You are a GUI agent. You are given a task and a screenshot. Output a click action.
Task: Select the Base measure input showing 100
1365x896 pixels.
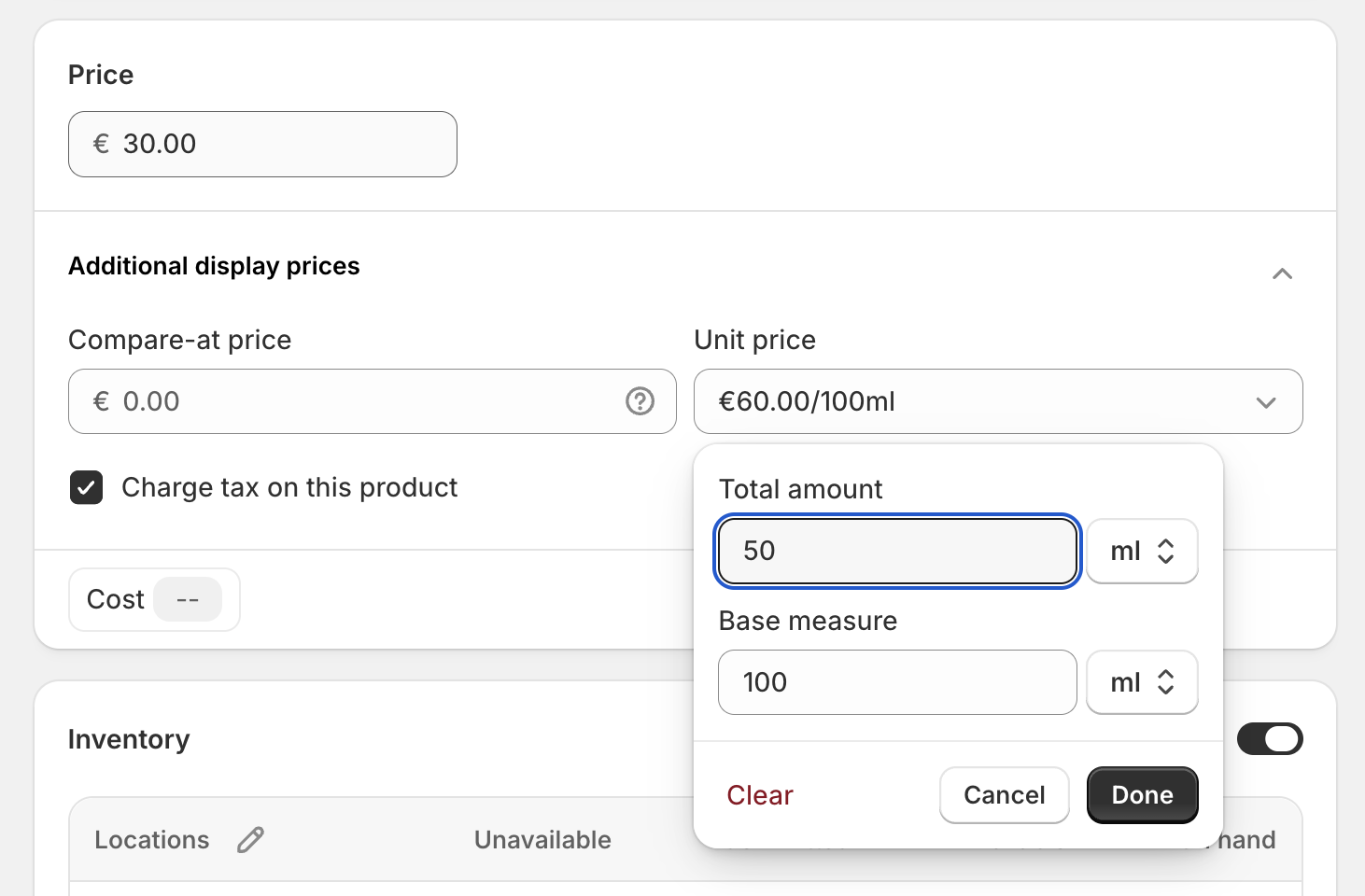click(895, 682)
